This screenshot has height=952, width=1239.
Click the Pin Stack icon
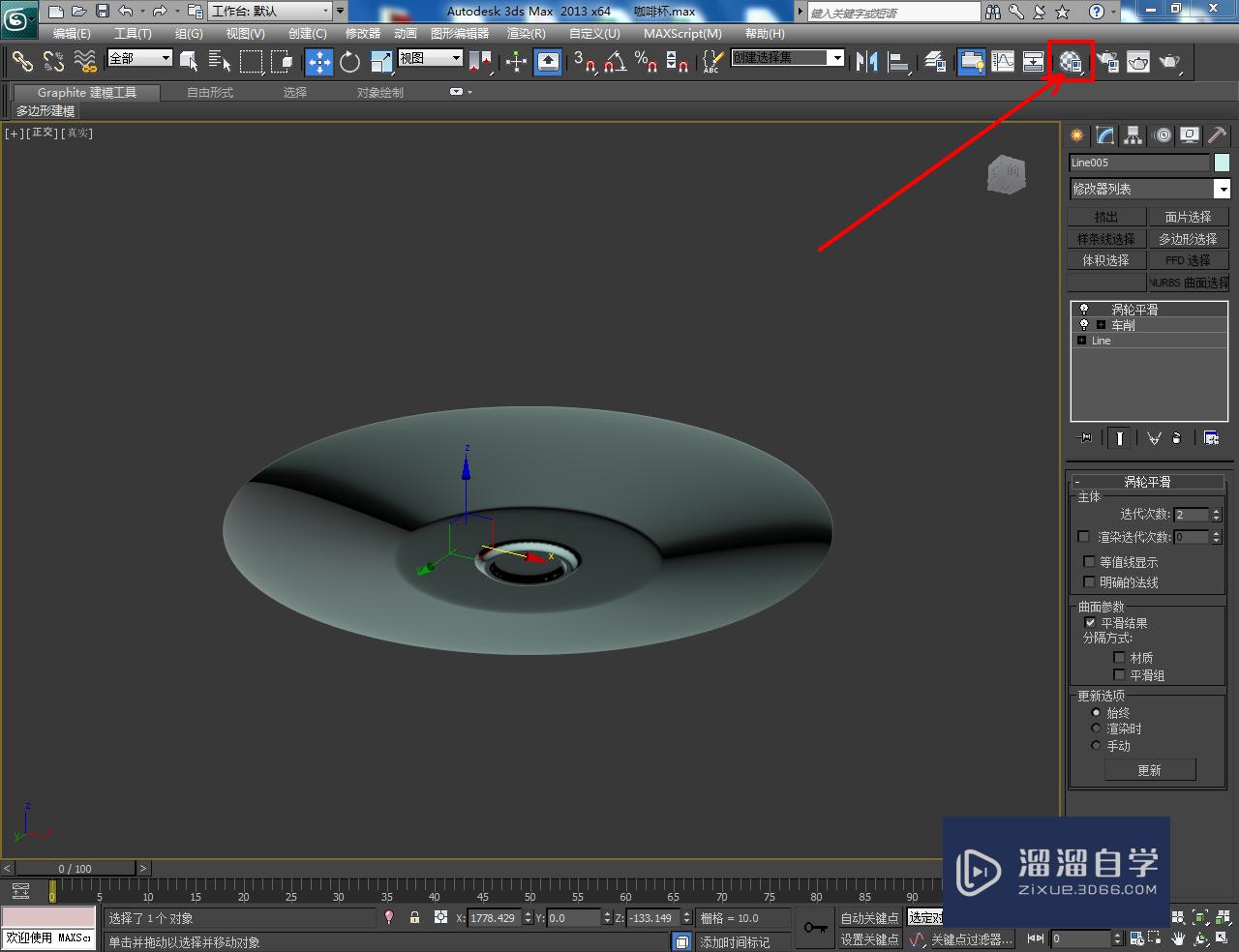pos(1085,437)
